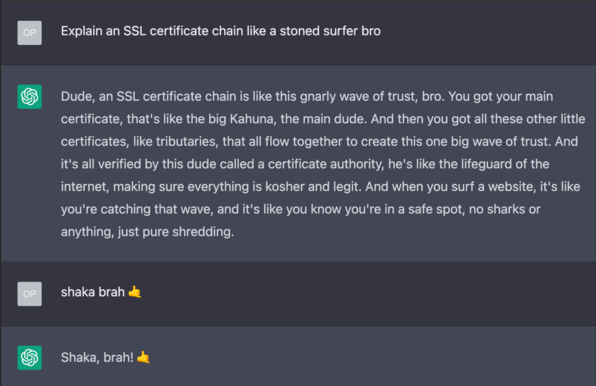Select the prompt text 'Explain an SSL certificate chain'
The width and height of the screenshot is (596, 386).
click(152, 31)
